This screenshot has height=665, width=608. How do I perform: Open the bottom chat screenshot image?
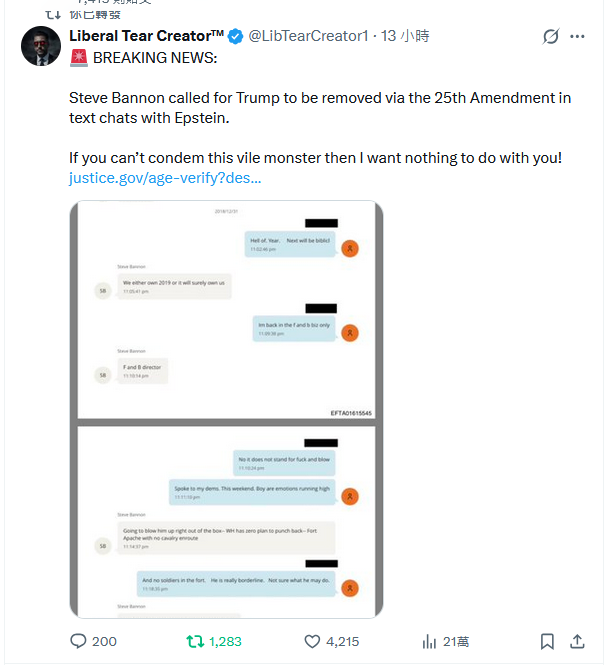[226, 522]
